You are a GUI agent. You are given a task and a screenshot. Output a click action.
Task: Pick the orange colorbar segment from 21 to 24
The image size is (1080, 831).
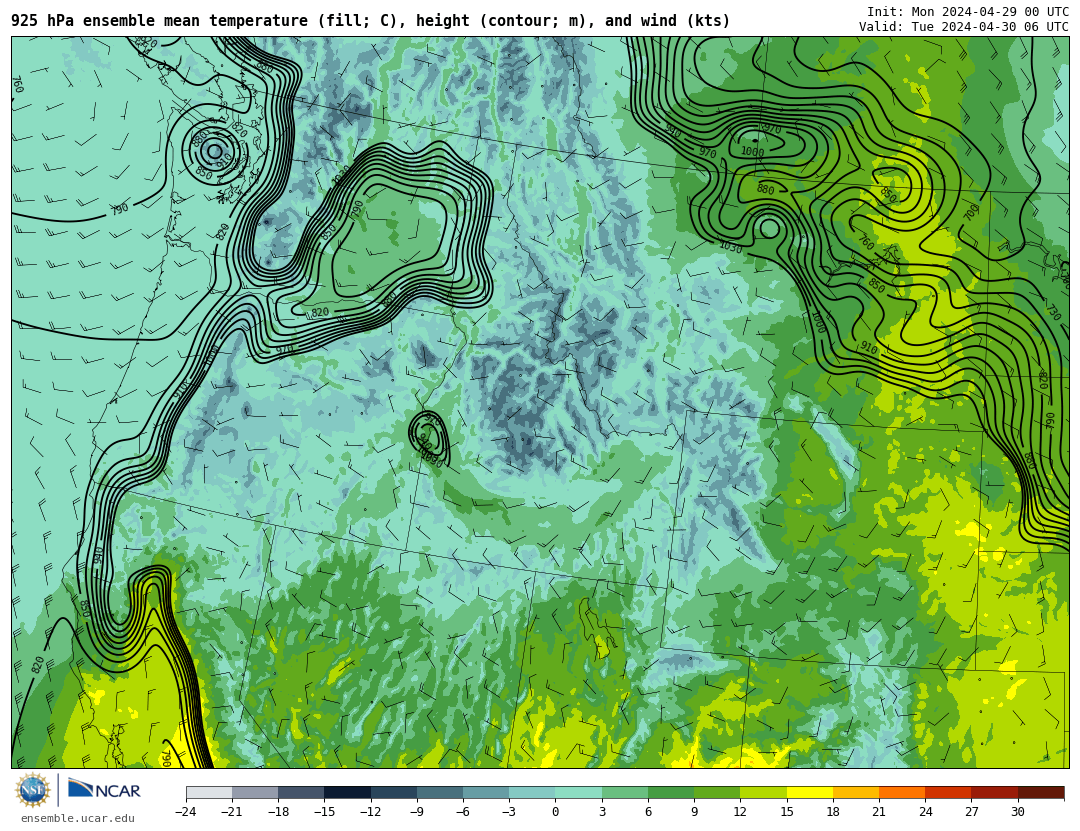(902, 792)
